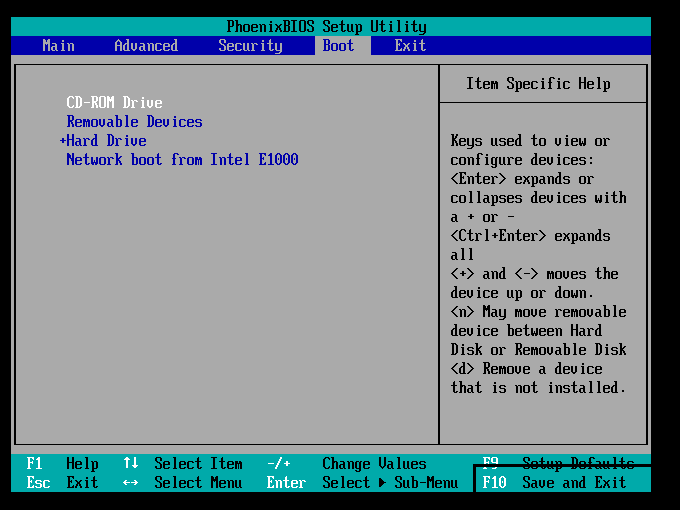Click the Enter Select Sub-Menu hint
The width and height of the screenshot is (680, 510).
(362, 483)
